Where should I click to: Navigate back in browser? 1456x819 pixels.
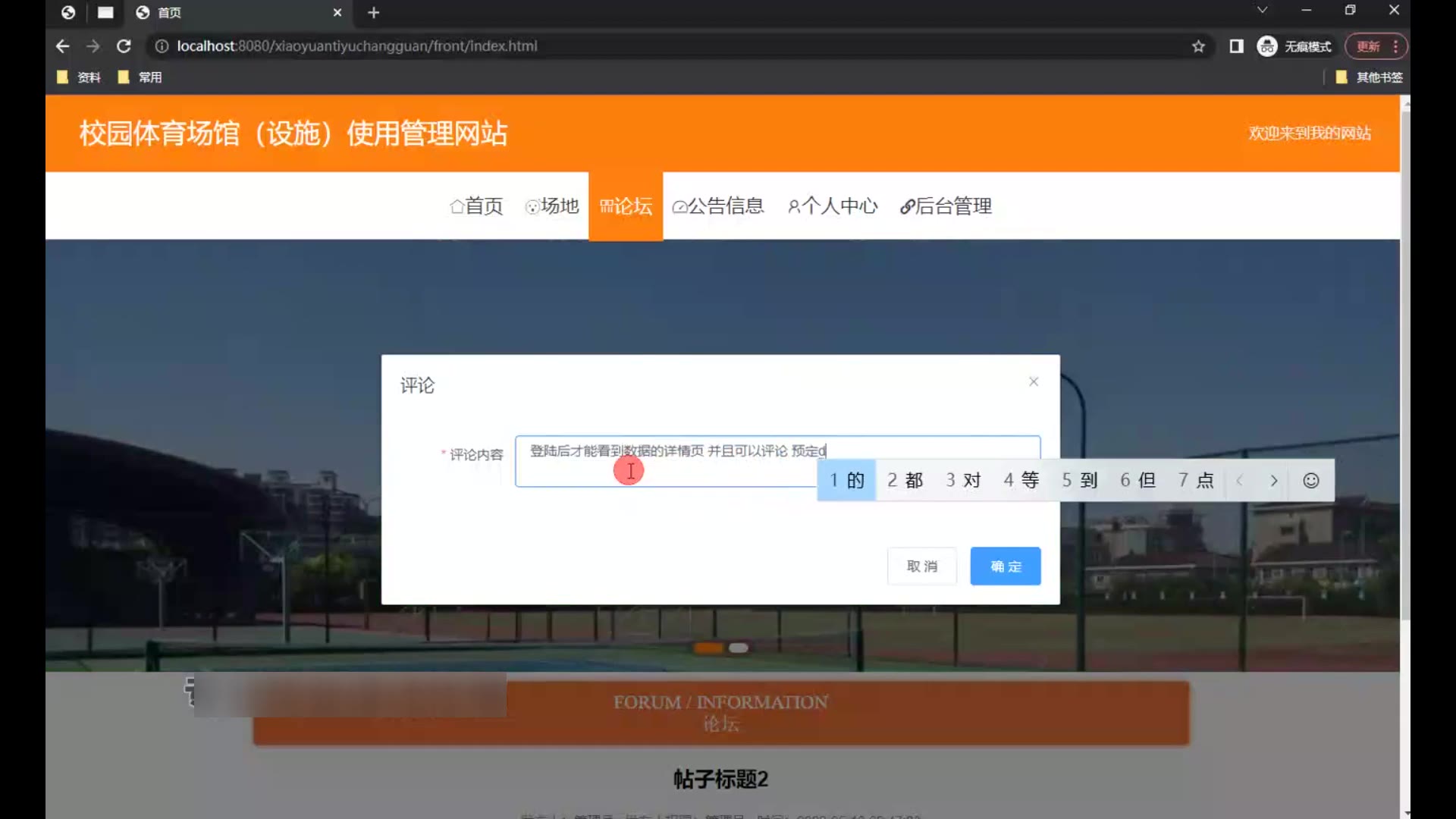coord(62,46)
